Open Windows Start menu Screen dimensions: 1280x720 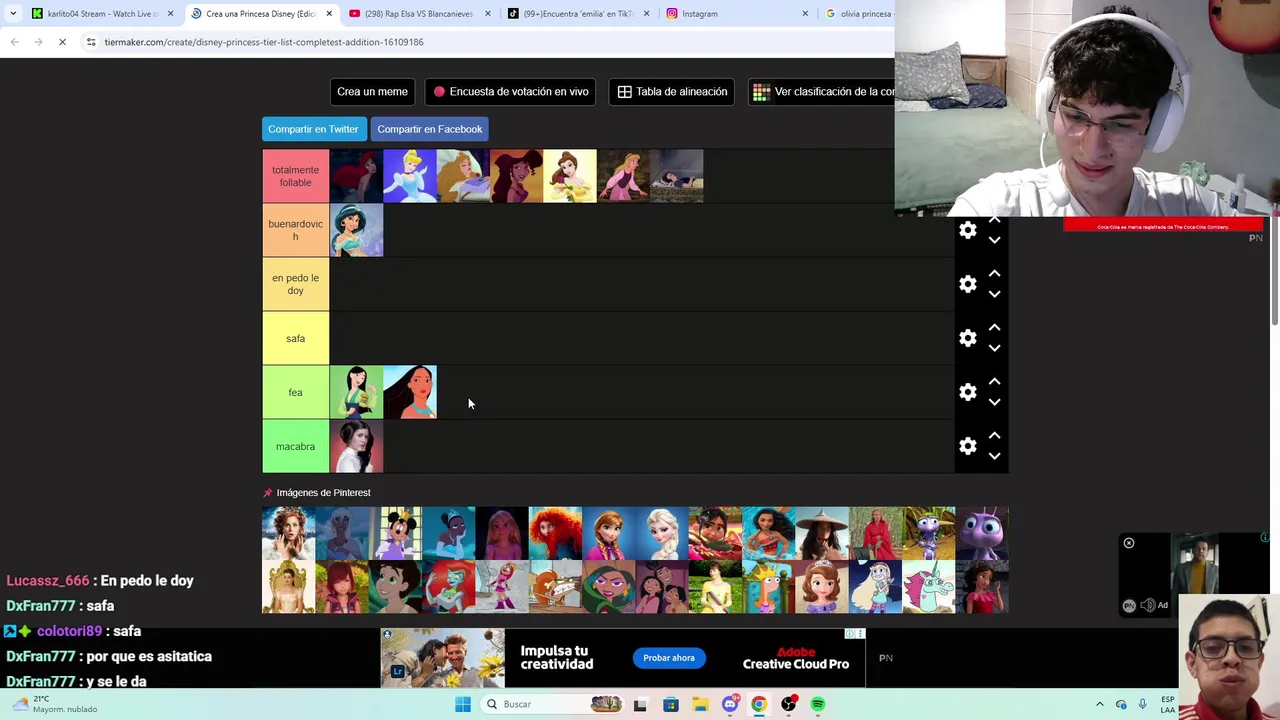tap(462, 704)
